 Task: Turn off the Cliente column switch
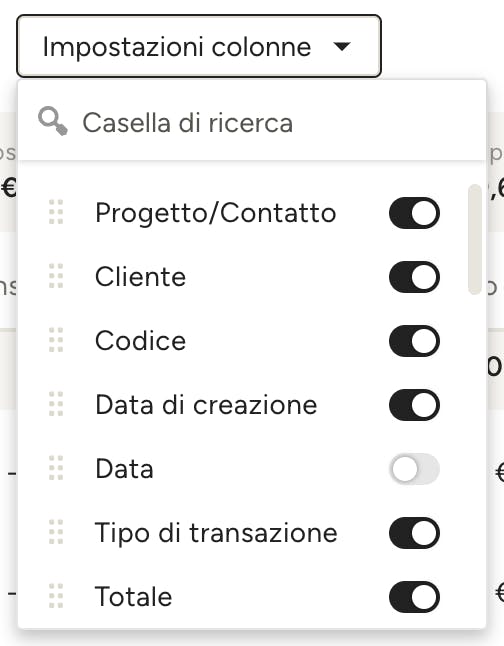414,277
